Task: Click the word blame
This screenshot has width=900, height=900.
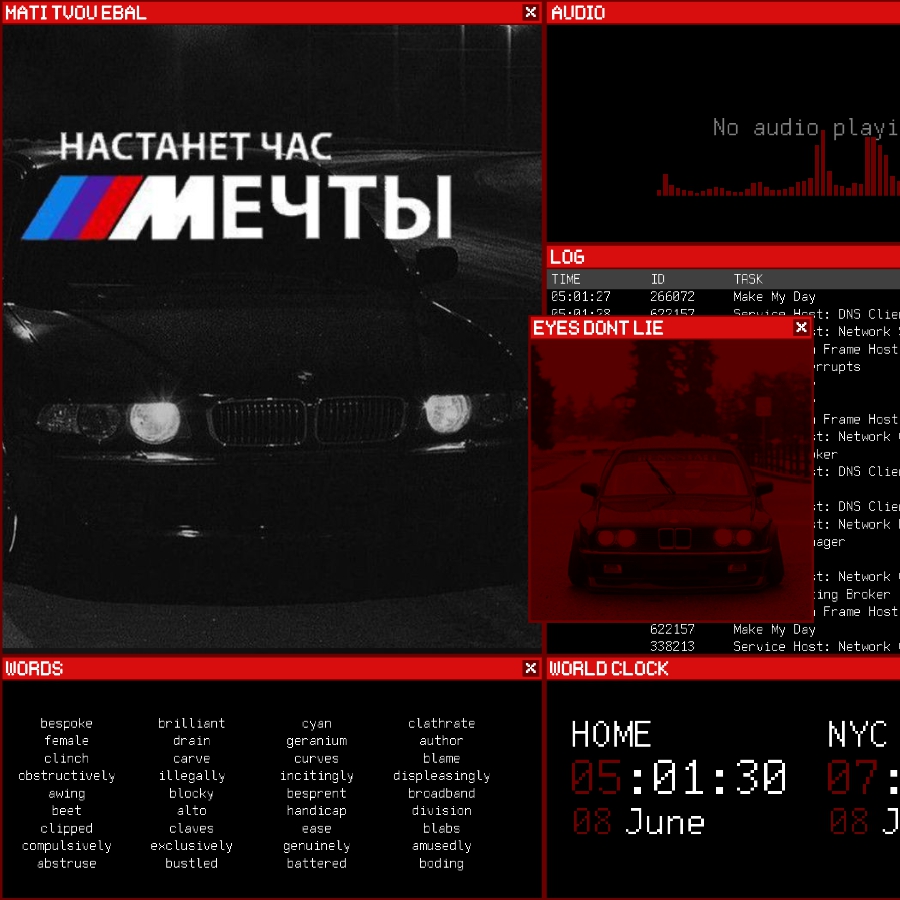Action: pyautogui.click(x=442, y=758)
